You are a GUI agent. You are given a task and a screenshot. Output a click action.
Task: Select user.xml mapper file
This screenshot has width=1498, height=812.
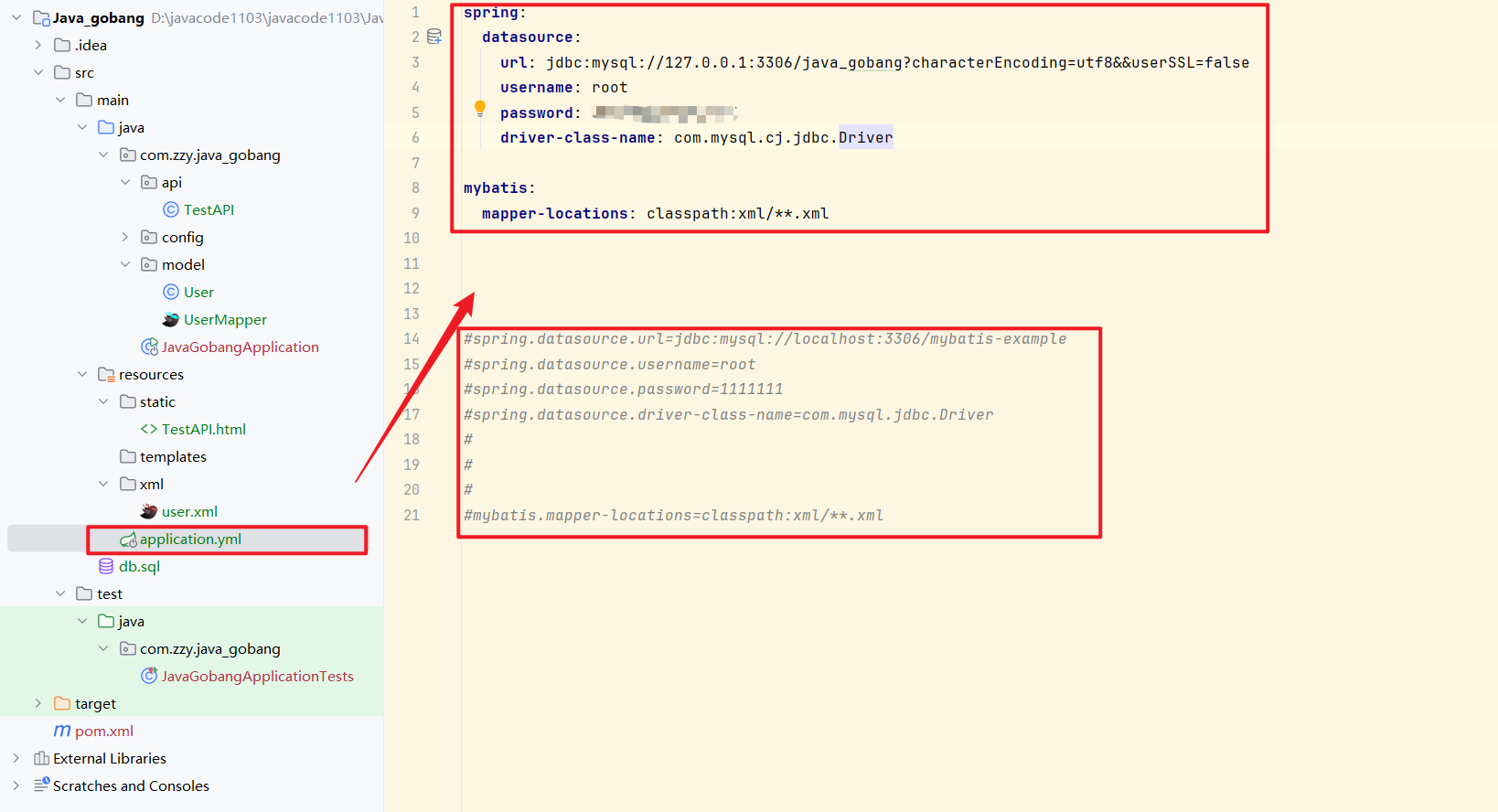pyautogui.click(x=189, y=511)
